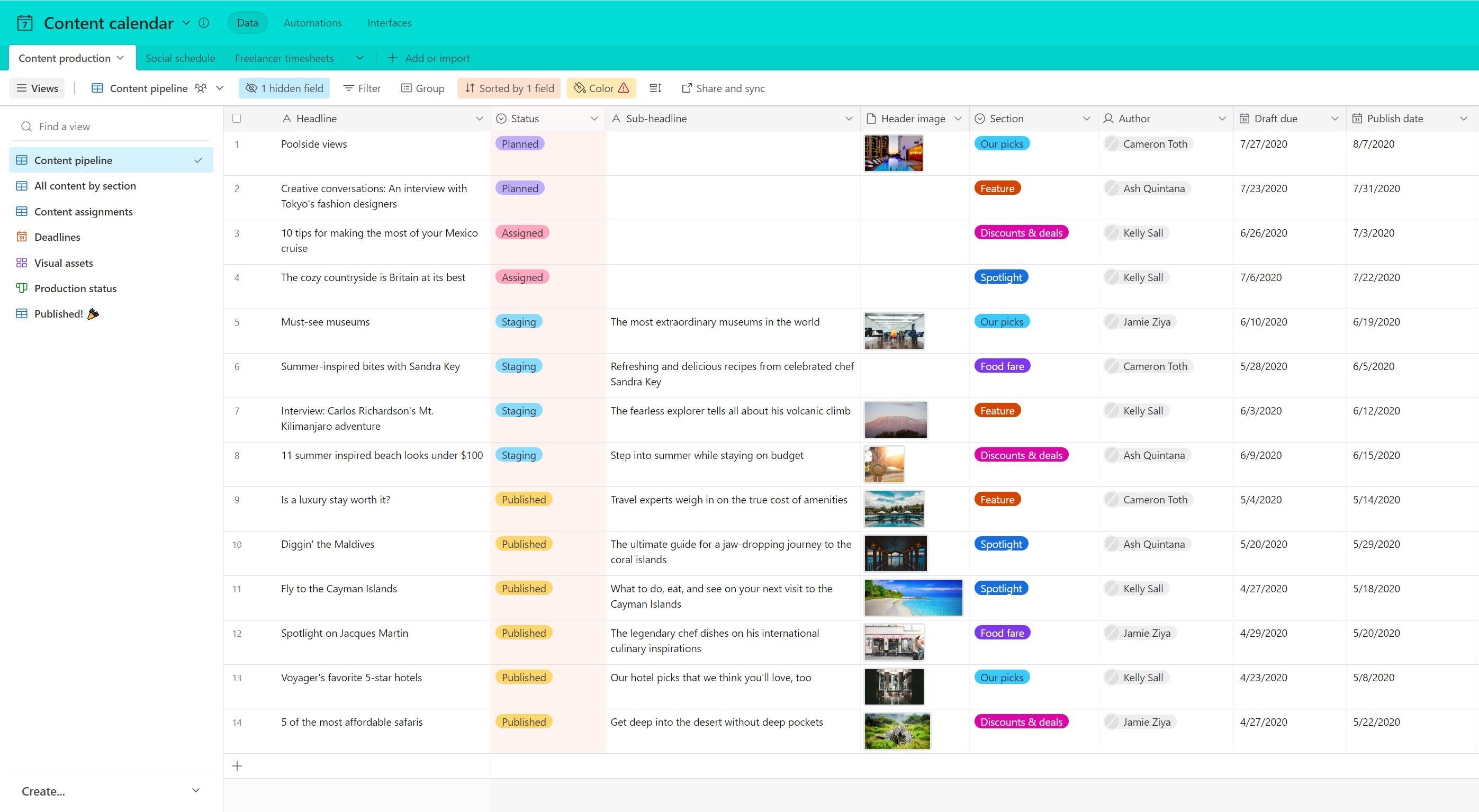The height and width of the screenshot is (812, 1479).
Task: Open the Content calendar title dropdown arrow
Action: [186, 23]
